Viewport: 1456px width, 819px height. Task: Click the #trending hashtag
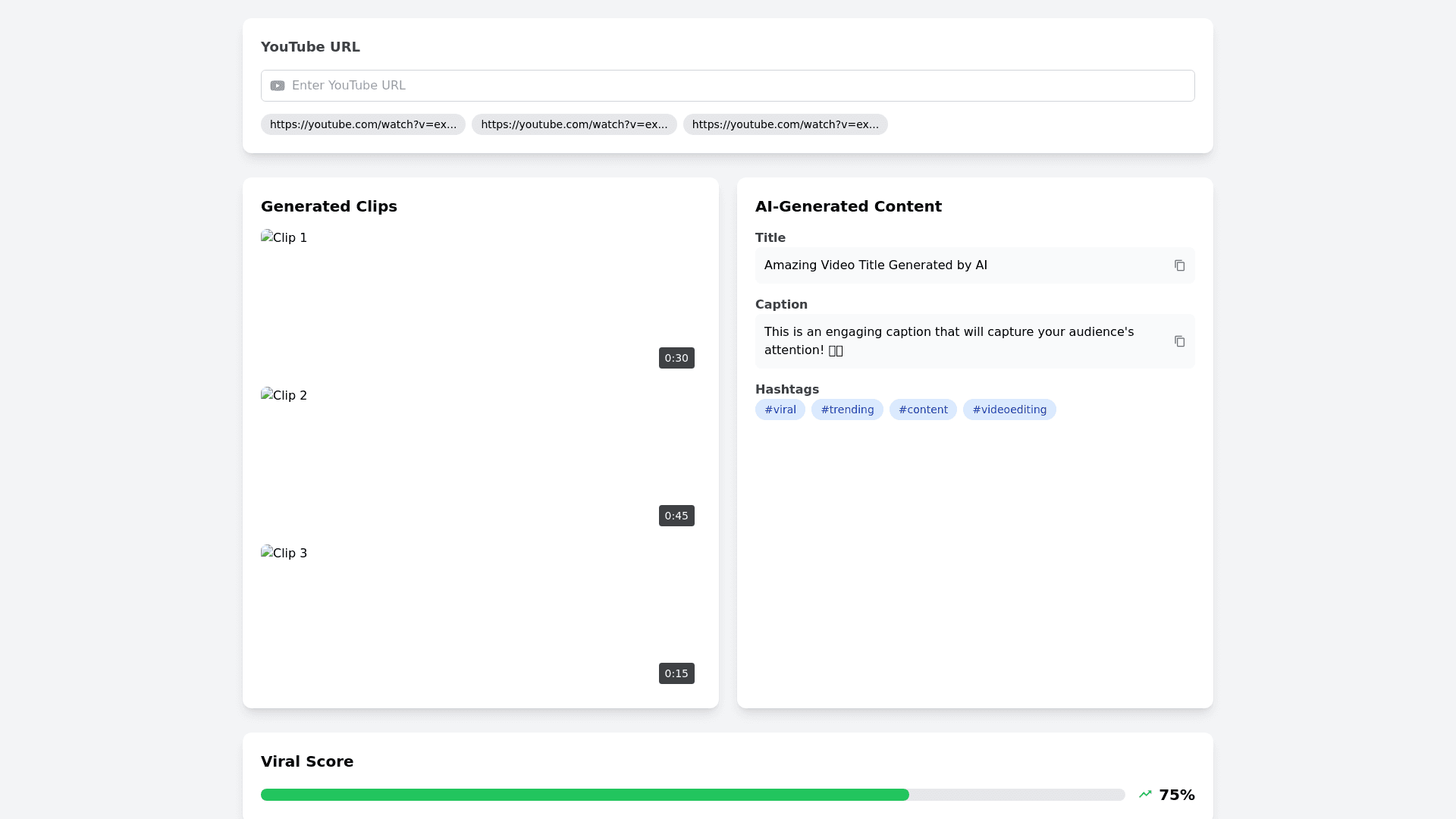[x=847, y=409]
